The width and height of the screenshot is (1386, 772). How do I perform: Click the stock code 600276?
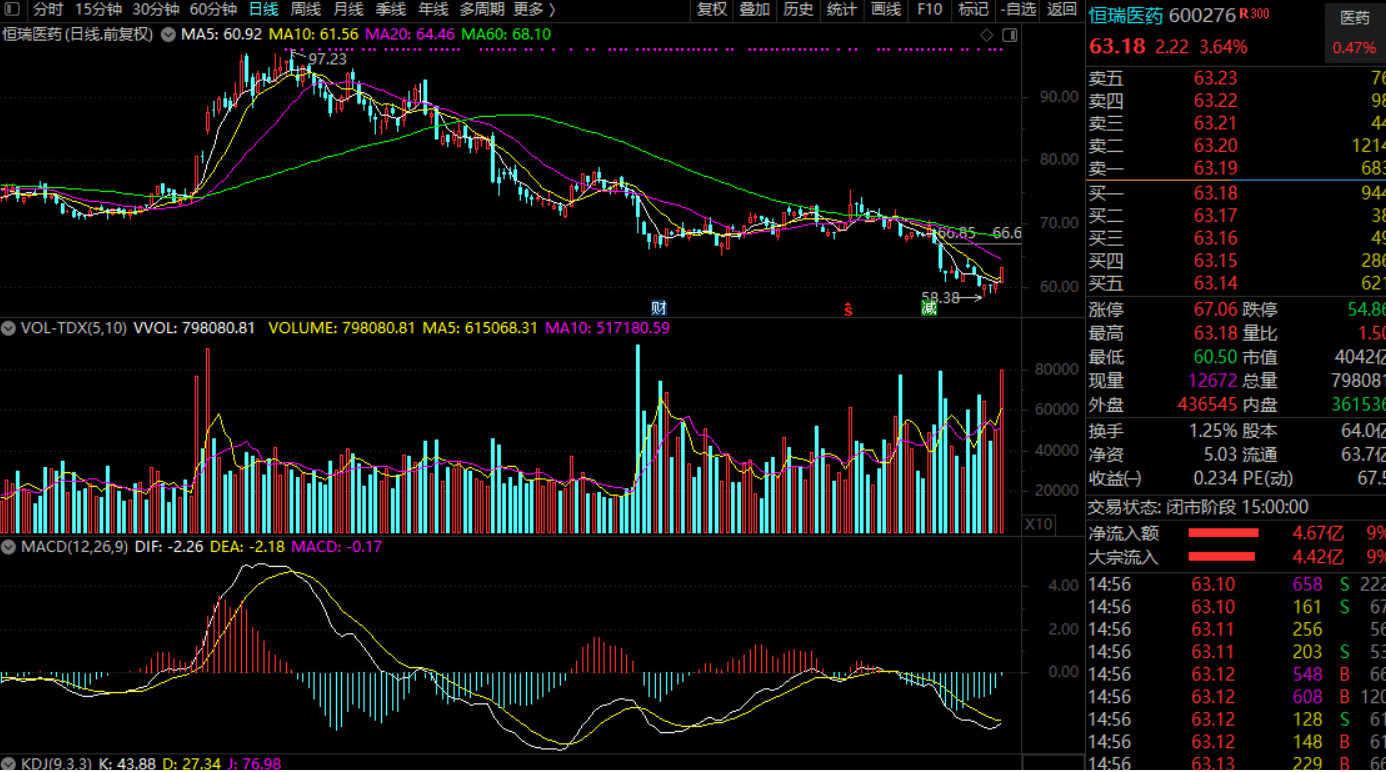(x=1202, y=16)
